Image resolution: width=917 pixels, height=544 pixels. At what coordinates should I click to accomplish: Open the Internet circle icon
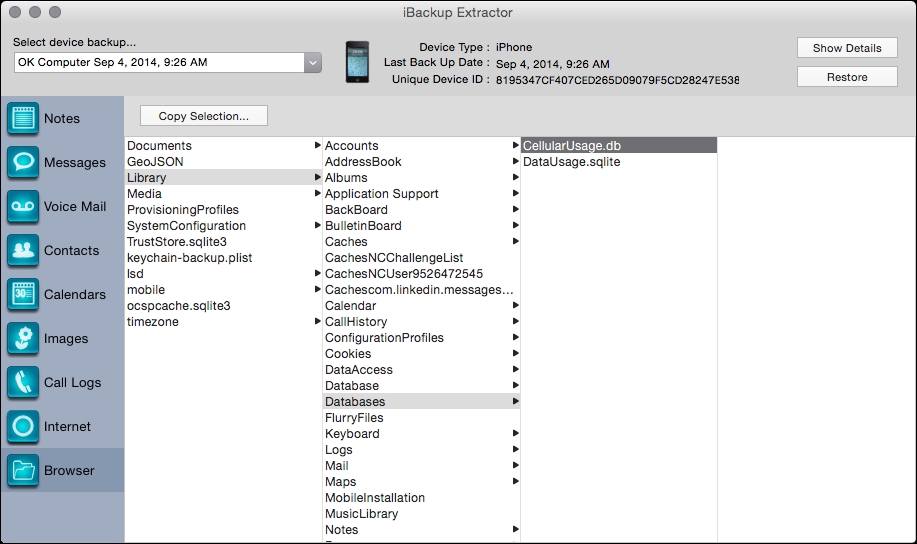coord(23,426)
